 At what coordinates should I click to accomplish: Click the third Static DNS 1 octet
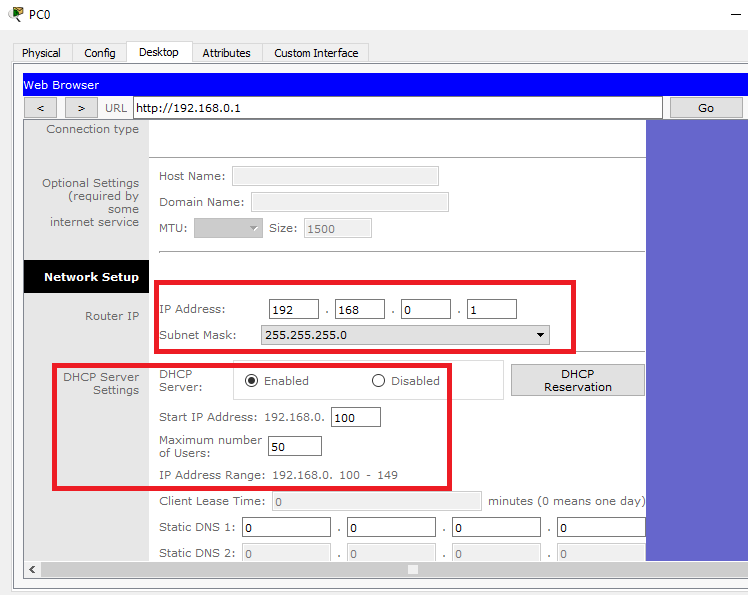[x=496, y=527]
